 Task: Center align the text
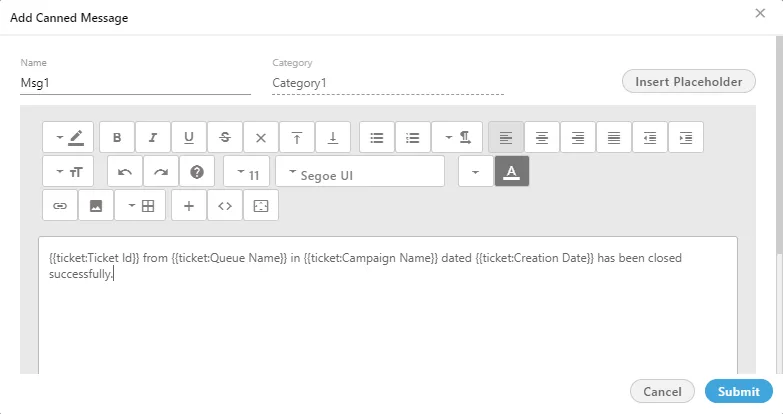point(542,137)
